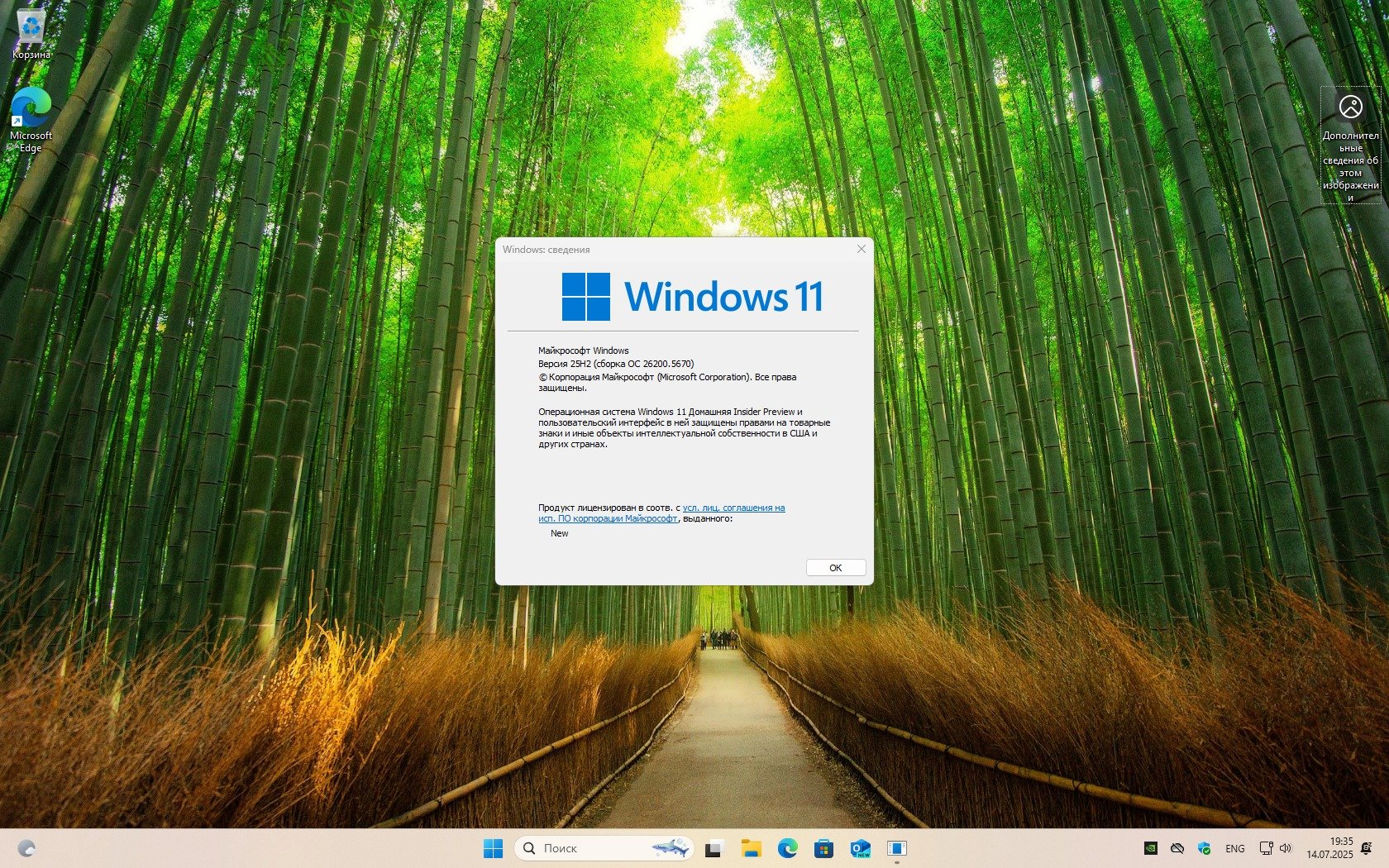The height and width of the screenshot is (868, 1389).
Task: Open the Start menu
Action: 493,848
